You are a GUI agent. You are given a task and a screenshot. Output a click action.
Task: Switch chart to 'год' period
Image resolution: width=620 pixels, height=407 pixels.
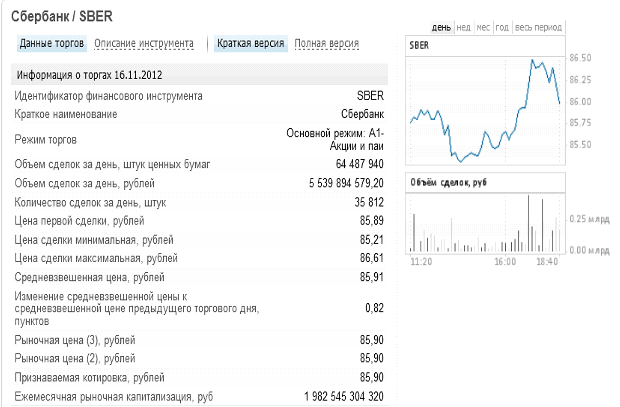click(x=502, y=28)
